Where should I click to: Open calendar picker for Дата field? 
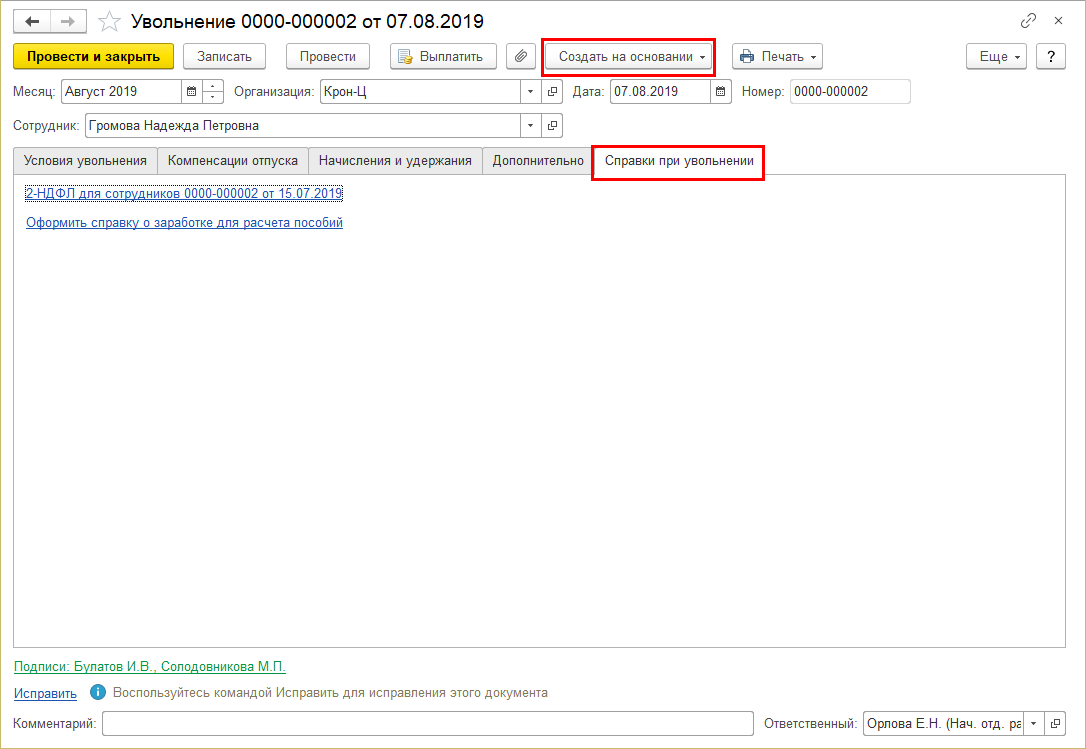click(x=720, y=91)
